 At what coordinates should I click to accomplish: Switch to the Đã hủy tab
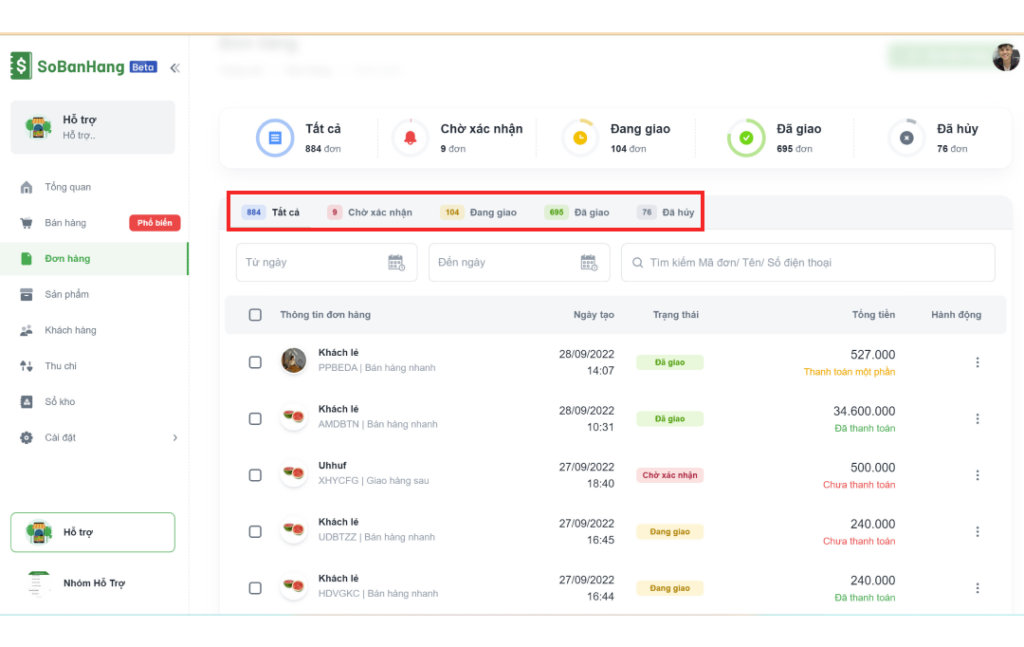[667, 212]
